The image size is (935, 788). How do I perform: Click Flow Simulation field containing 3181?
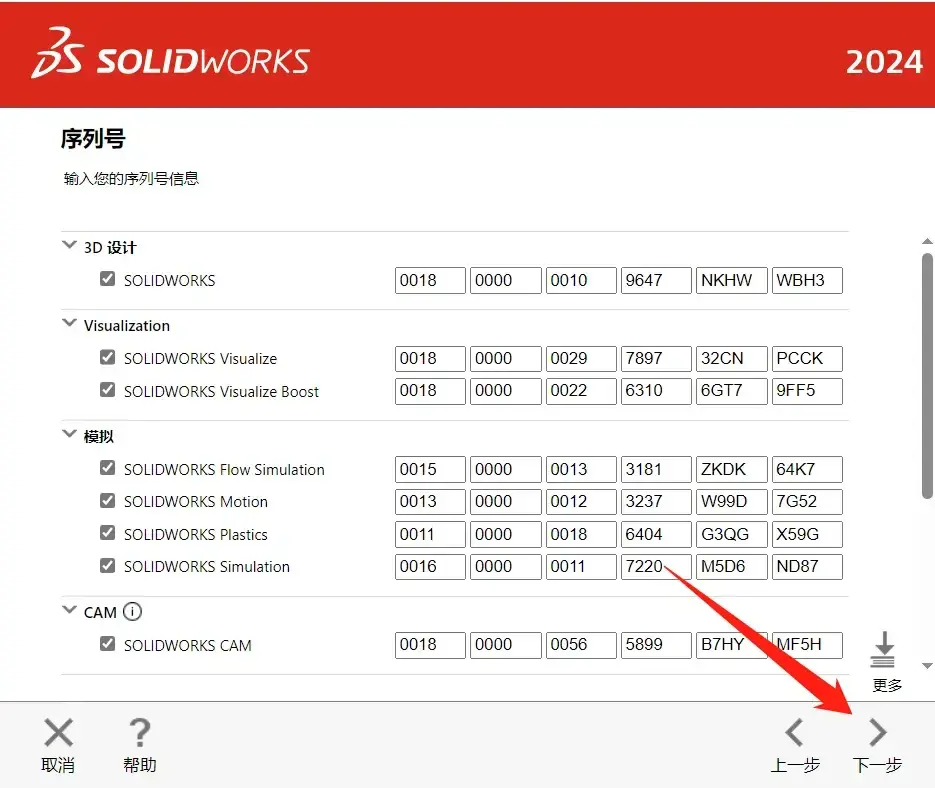(x=656, y=469)
